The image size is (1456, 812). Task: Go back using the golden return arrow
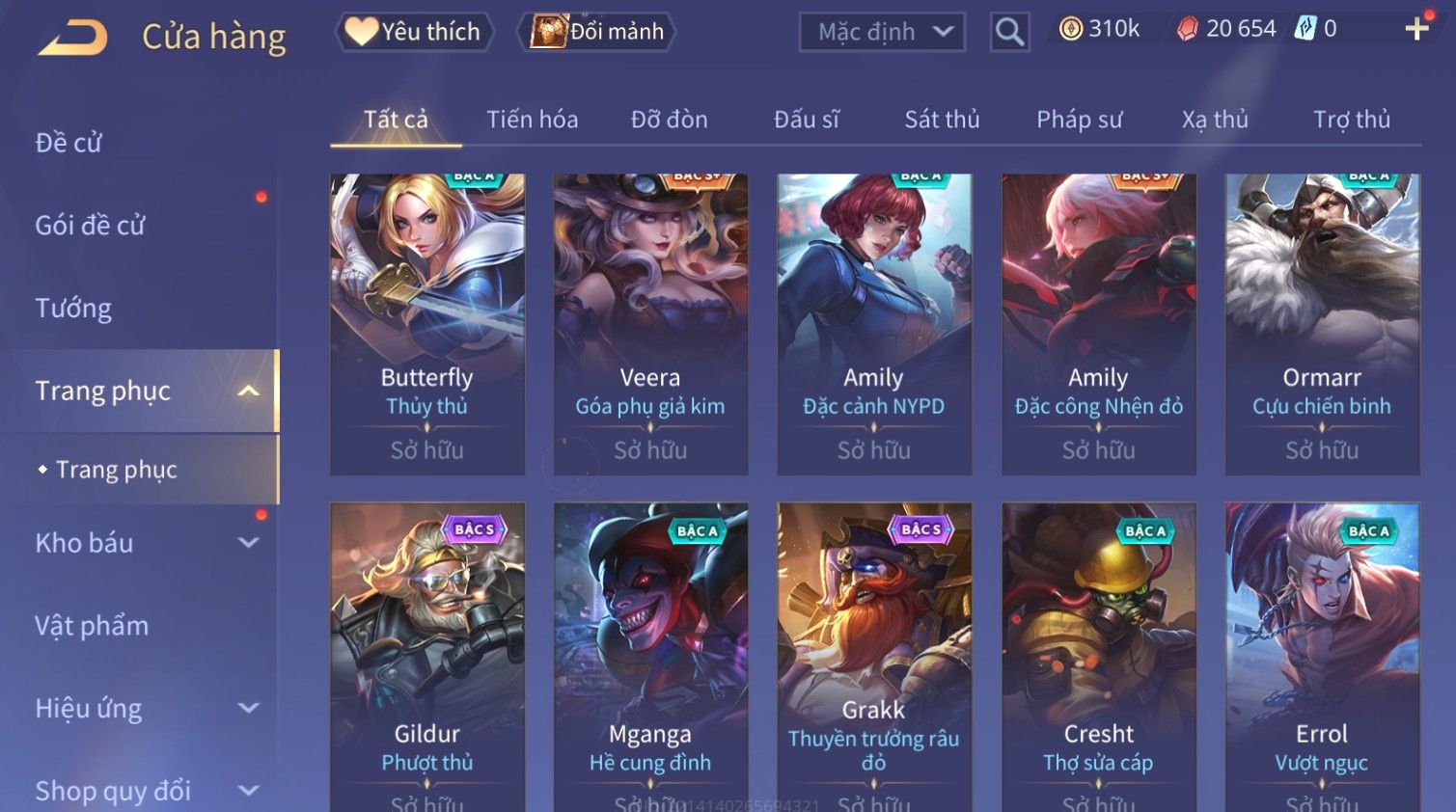72,37
